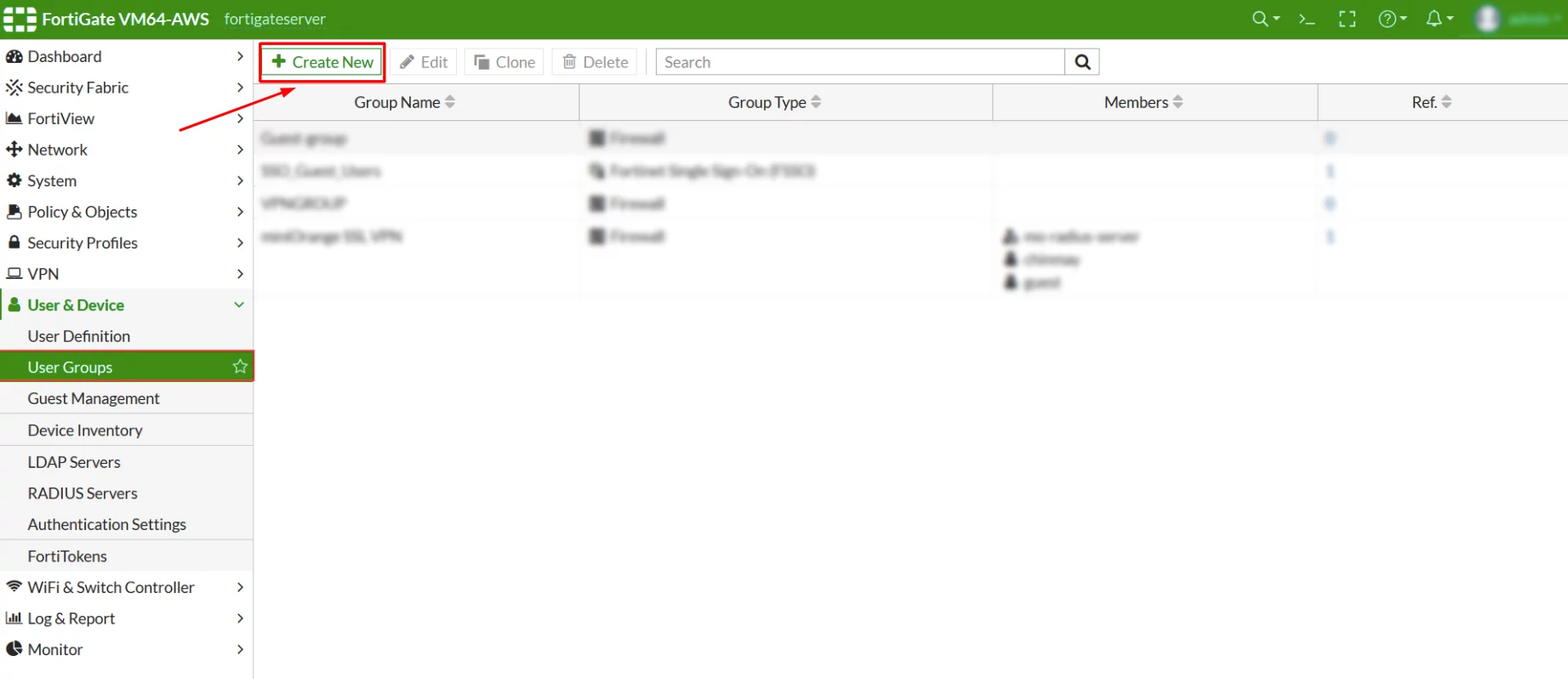1568x679 pixels.
Task: Click the magnifier search submit icon
Action: coord(1082,62)
